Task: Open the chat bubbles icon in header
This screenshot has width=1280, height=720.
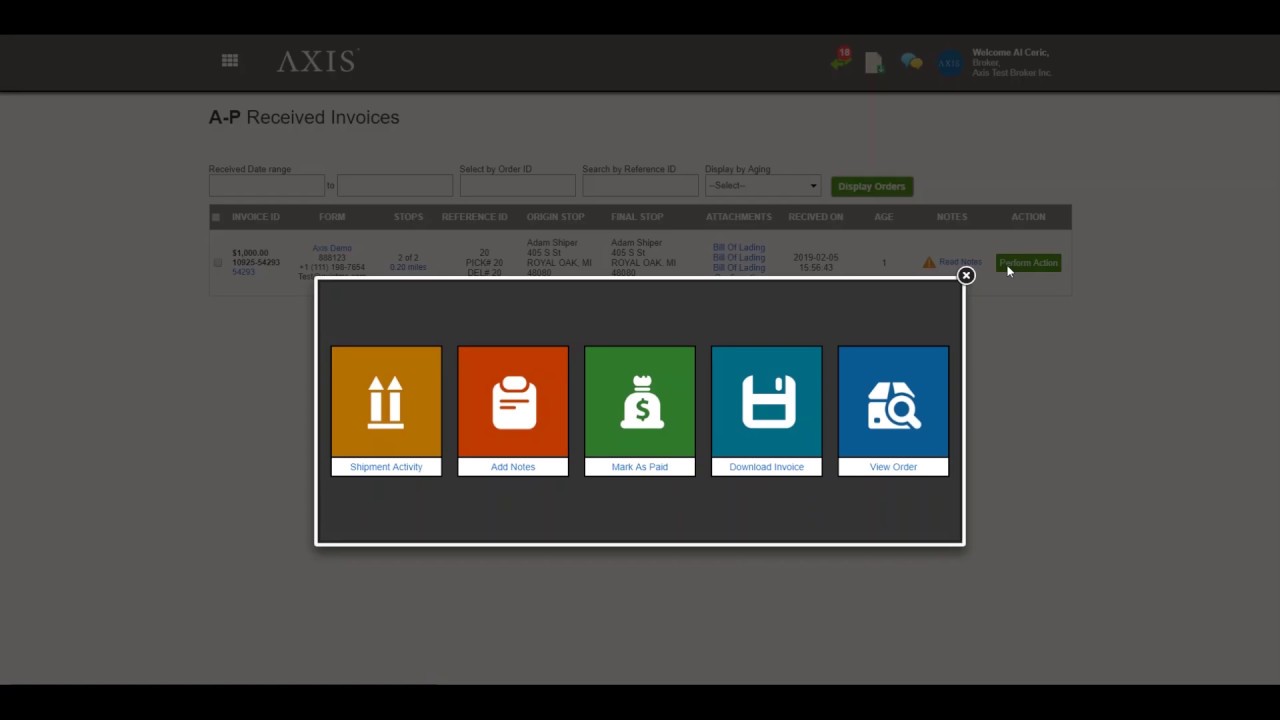Action: pos(911,62)
